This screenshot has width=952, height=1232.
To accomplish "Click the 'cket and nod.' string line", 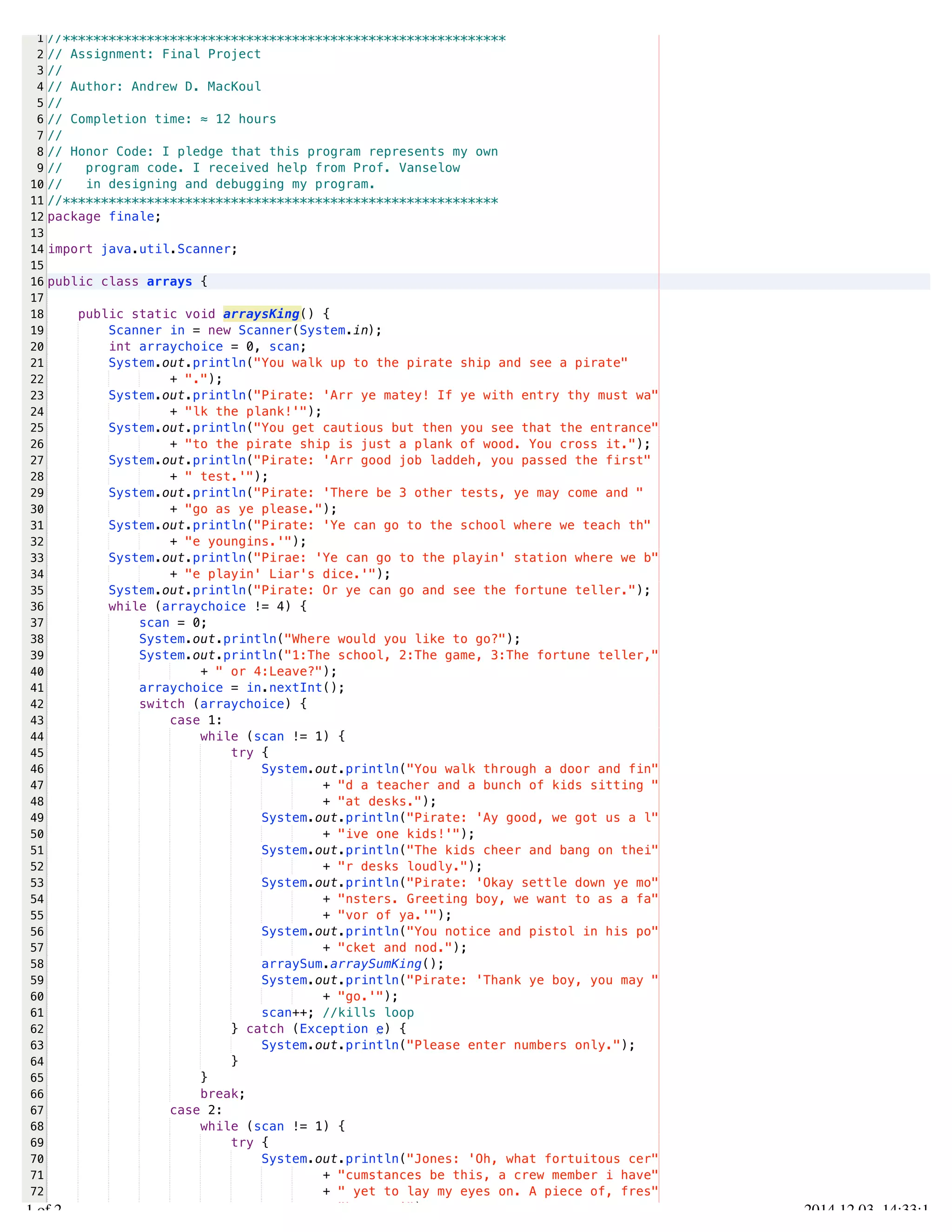I will coord(394,947).
